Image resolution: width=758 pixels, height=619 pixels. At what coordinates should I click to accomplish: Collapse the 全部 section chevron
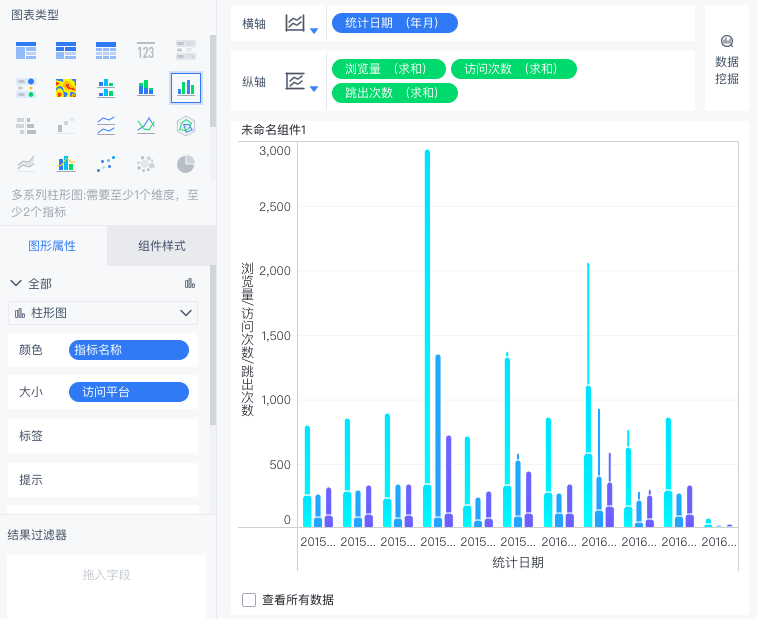coord(16,283)
